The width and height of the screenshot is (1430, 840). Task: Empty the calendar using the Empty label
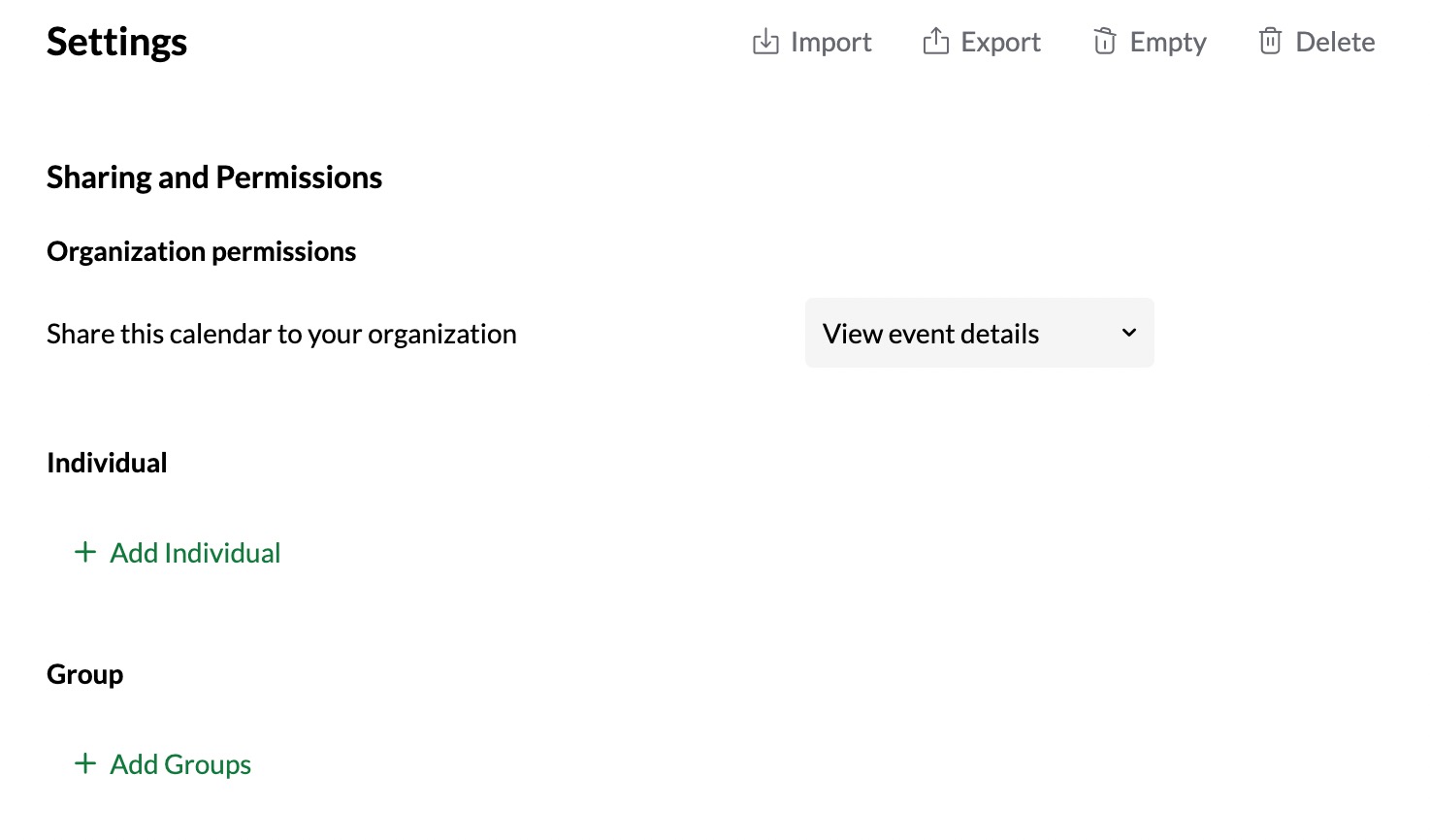click(x=1168, y=42)
